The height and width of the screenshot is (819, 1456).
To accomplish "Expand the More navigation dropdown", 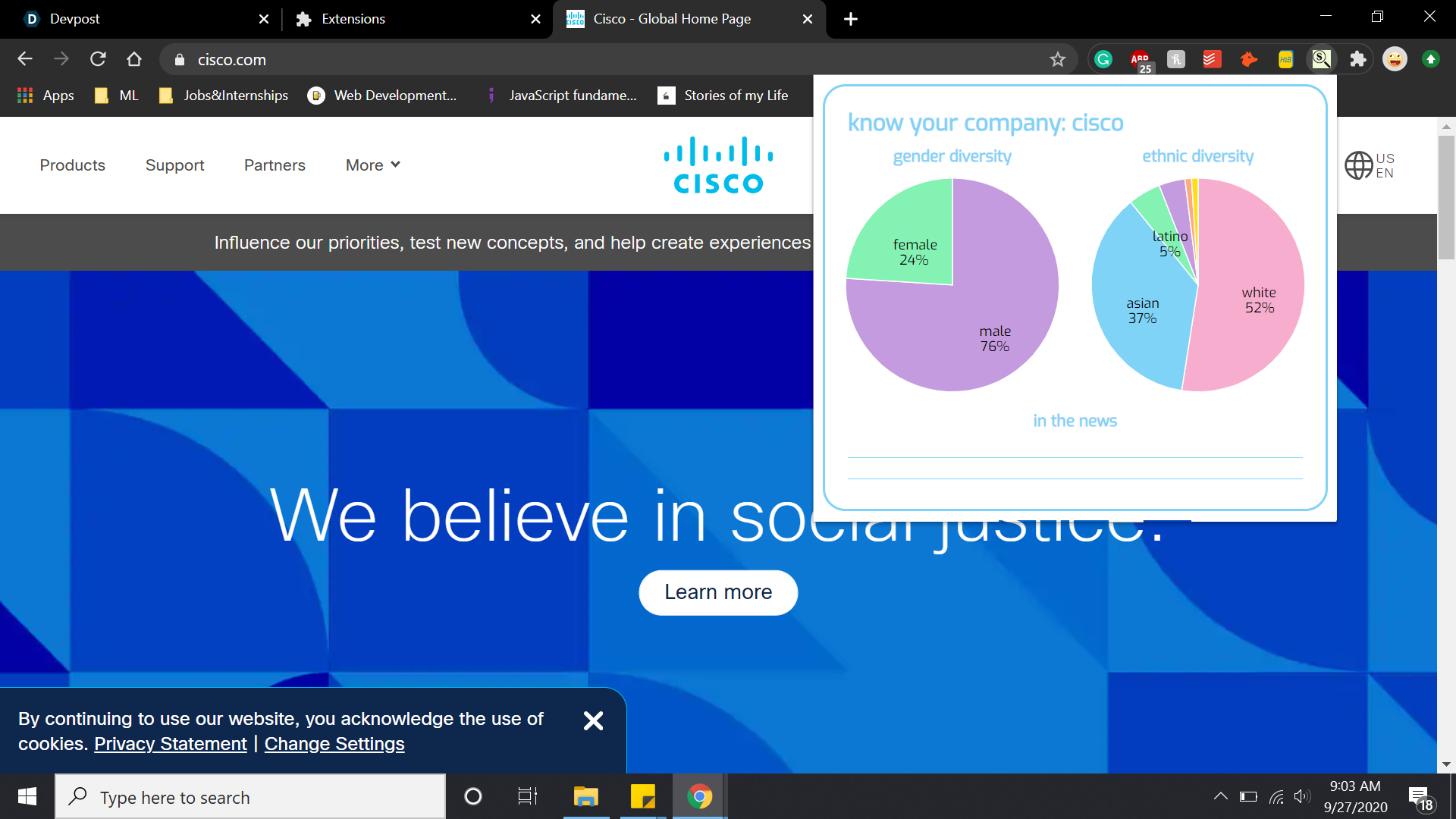I will click(x=372, y=165).
